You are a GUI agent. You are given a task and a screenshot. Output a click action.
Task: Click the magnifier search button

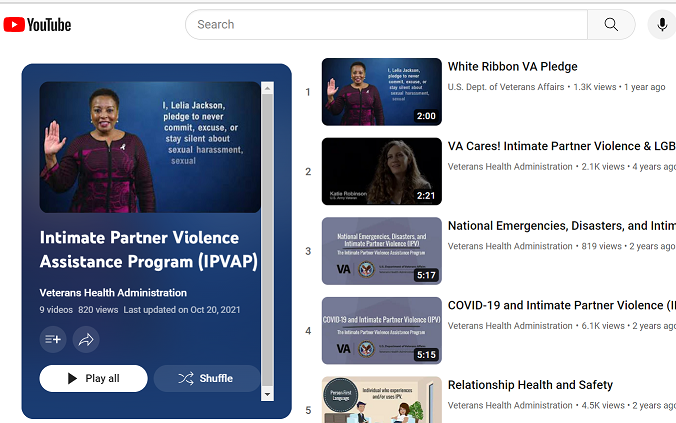coord(611,25)
